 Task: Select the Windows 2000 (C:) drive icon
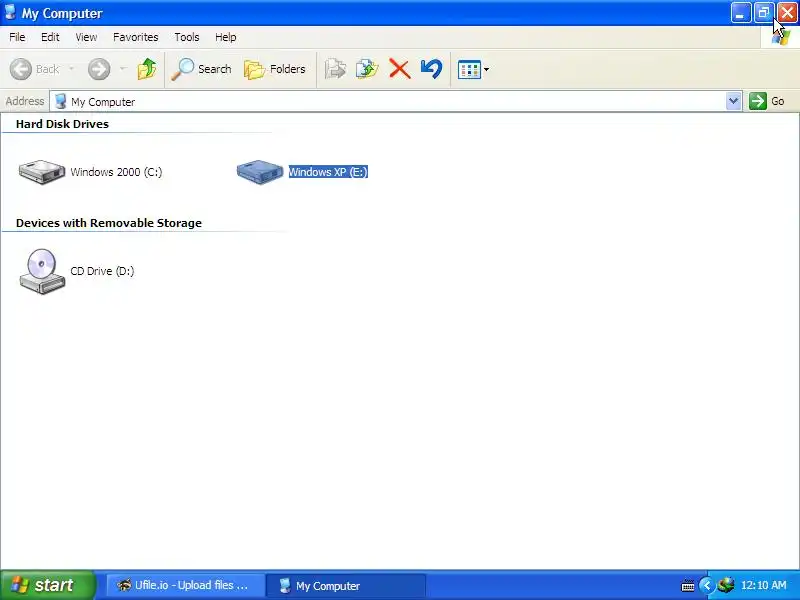(42, 172)
